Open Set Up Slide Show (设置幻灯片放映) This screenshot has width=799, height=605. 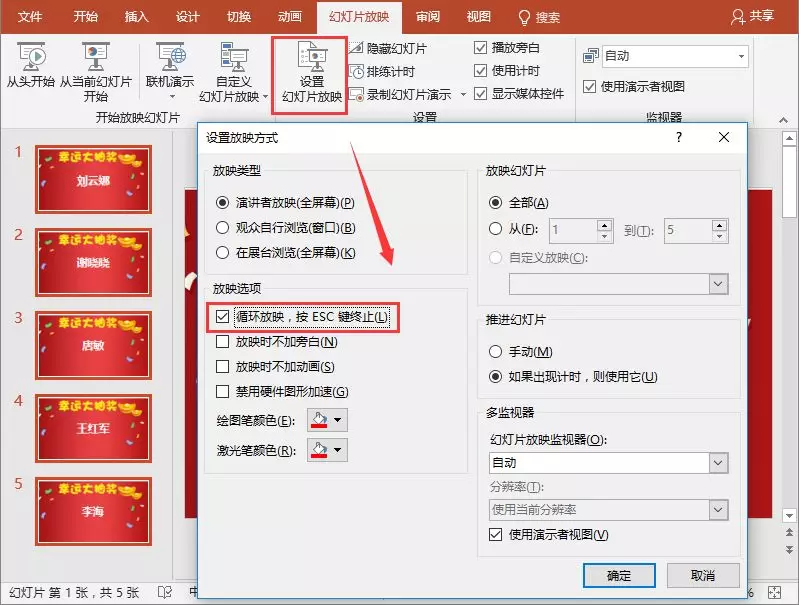point(311,74)
